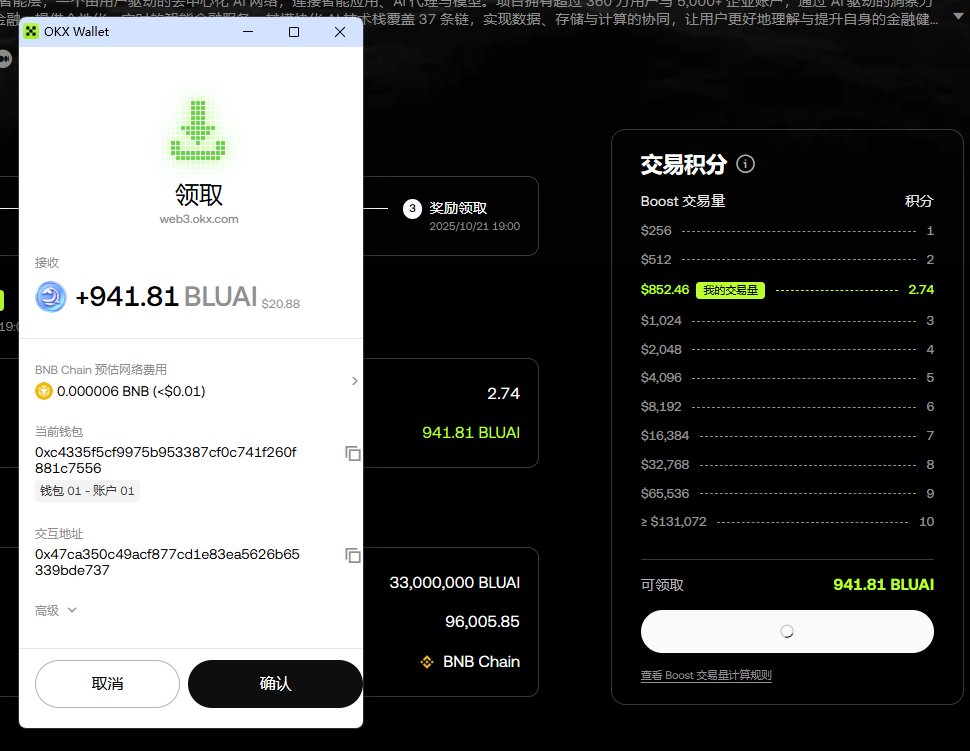The width and height of the screenshot is (970, 751).
Task: Maximize the OKX Wallet window
Action: (294, 32)
